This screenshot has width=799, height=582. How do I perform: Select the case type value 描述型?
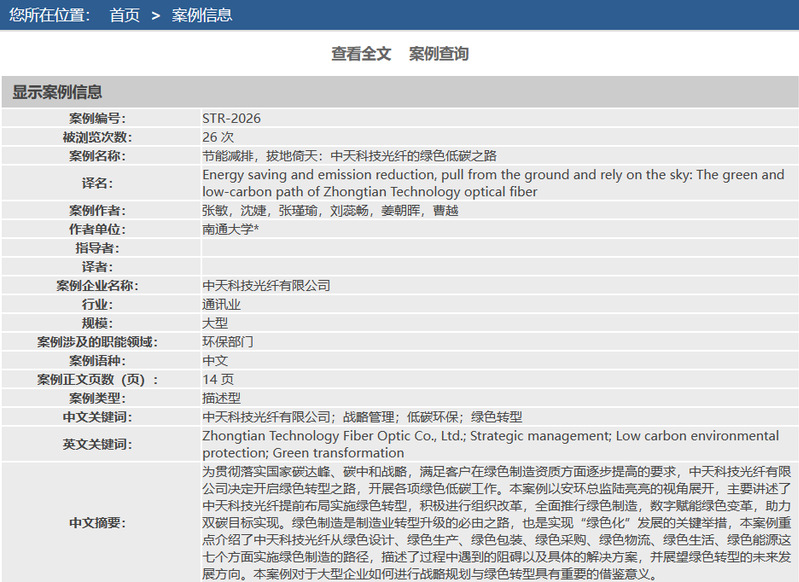pos(221,398)
